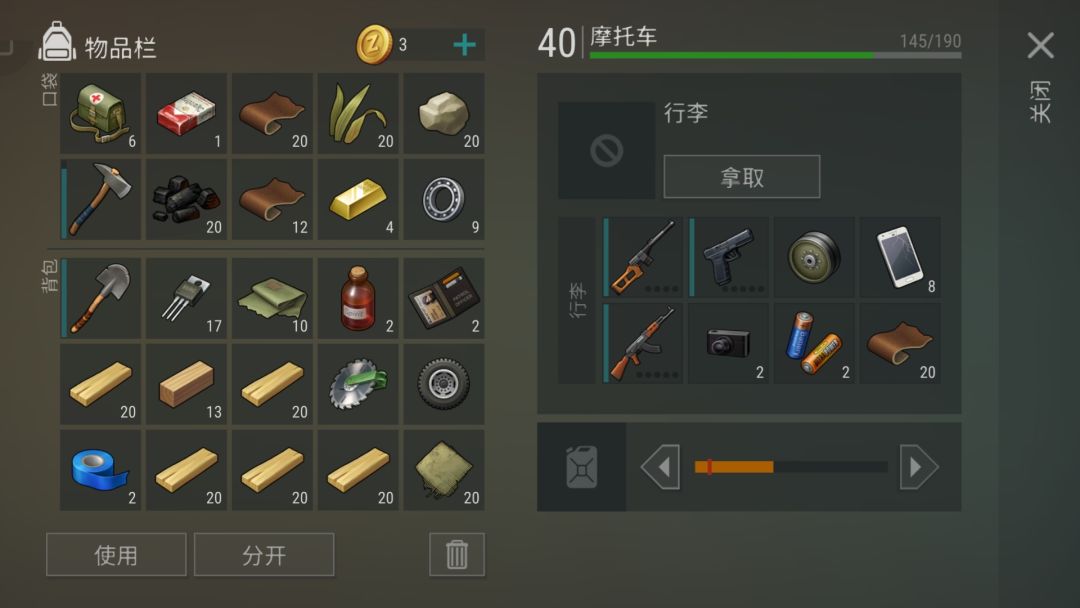1080x608 pixels.
Task: Click the 使用 button
Action: pos(116,554)
